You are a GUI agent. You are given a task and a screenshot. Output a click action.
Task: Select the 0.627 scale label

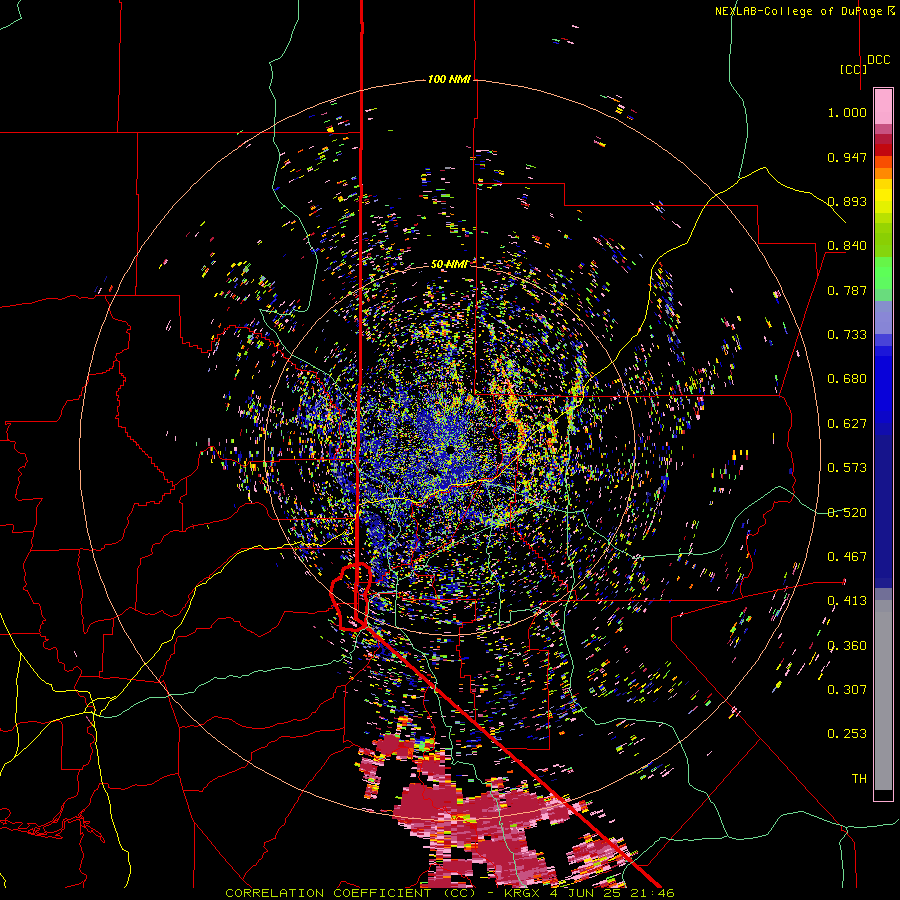click(x=847, y=424)
